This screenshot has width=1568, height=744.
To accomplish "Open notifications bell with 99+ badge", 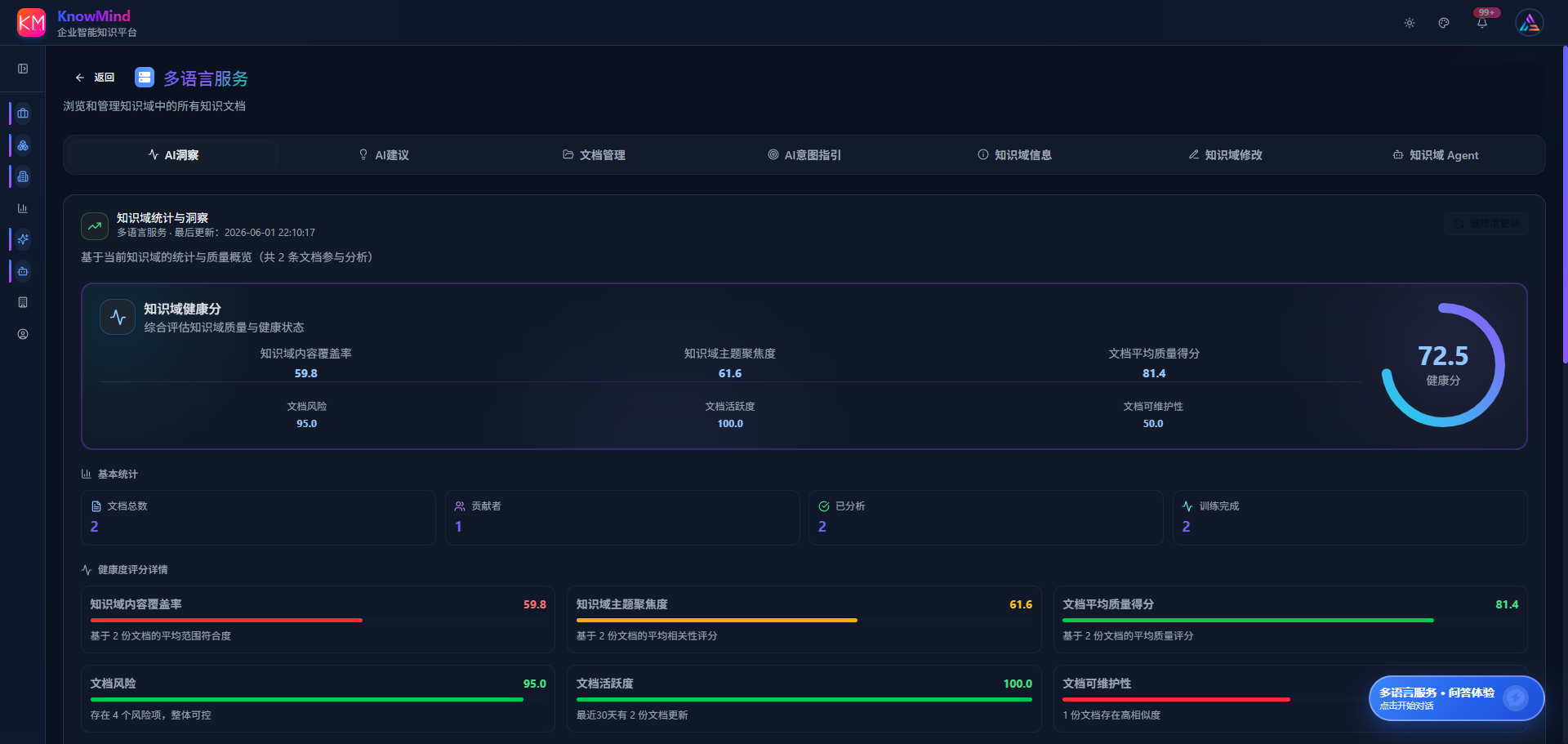I will tap(1482, 21).
